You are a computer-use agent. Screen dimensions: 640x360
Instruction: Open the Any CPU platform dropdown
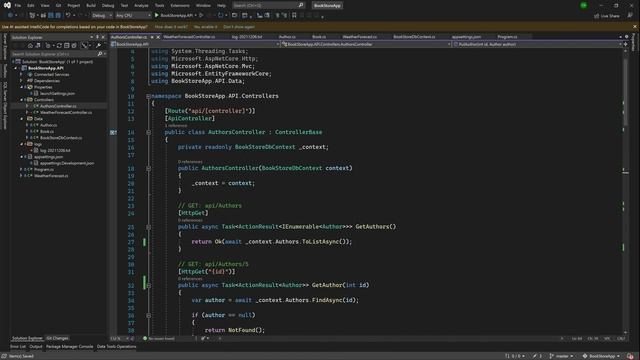point(133,15)
